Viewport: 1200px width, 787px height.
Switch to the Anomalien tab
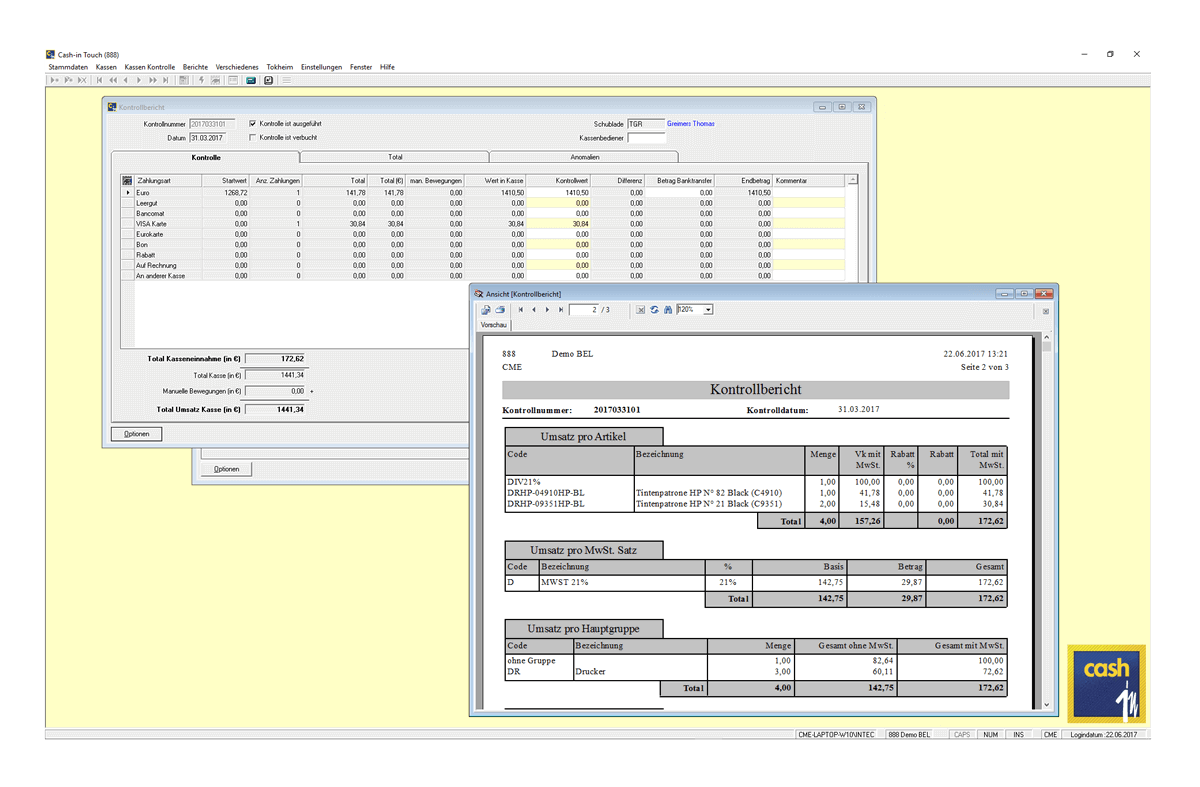585,157
